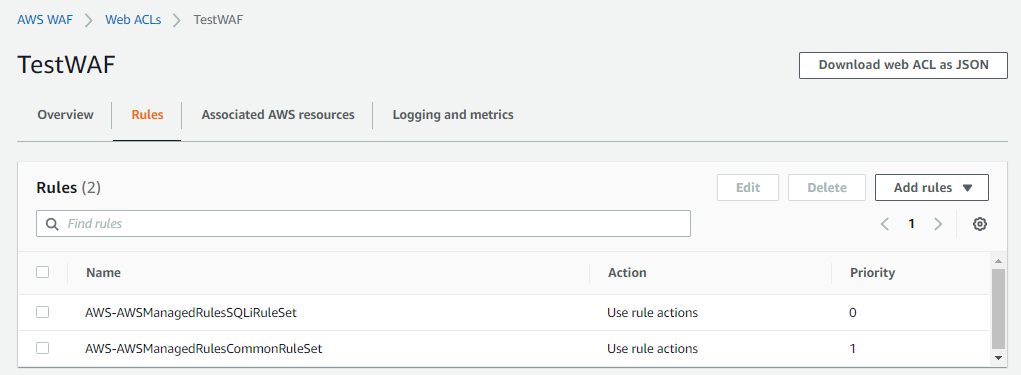Open the Associated AWS resources tab
Image resolution: width=1021 pixels, height=375 pixels.
[x=278, y=115]
